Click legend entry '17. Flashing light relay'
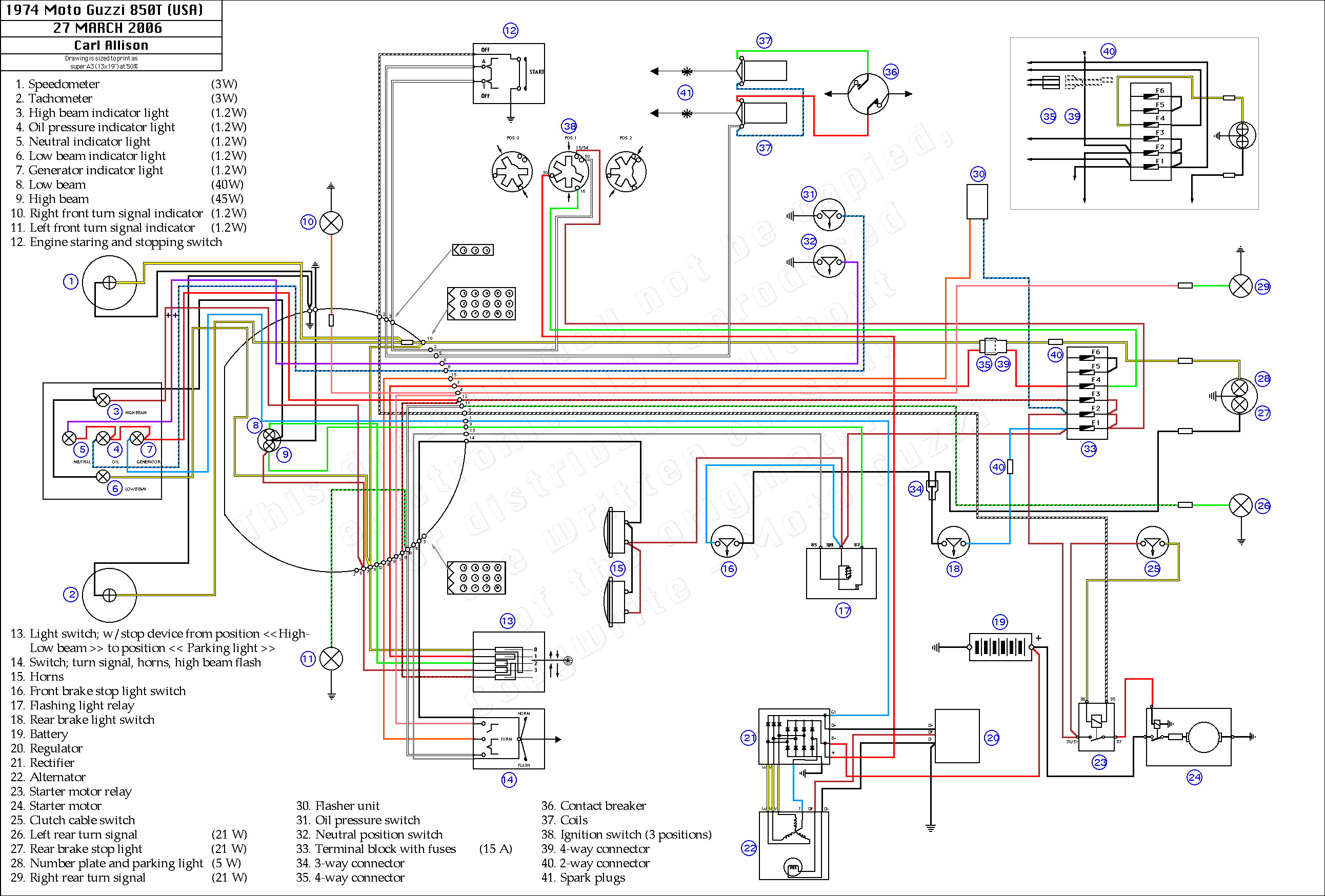This screenshot has width=1325, height=896. [x=72, y=706]
